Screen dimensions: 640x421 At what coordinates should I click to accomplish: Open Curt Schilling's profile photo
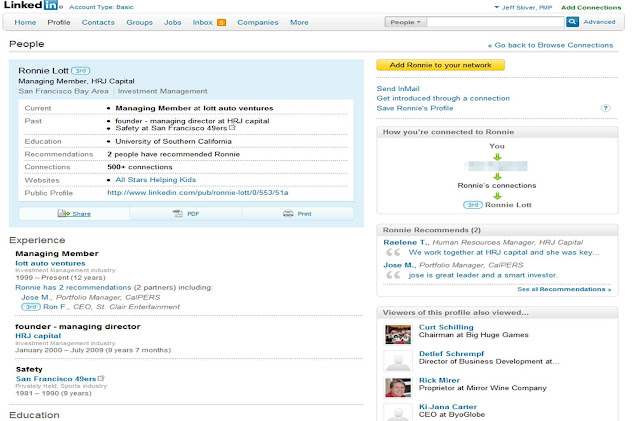point(398,334)
